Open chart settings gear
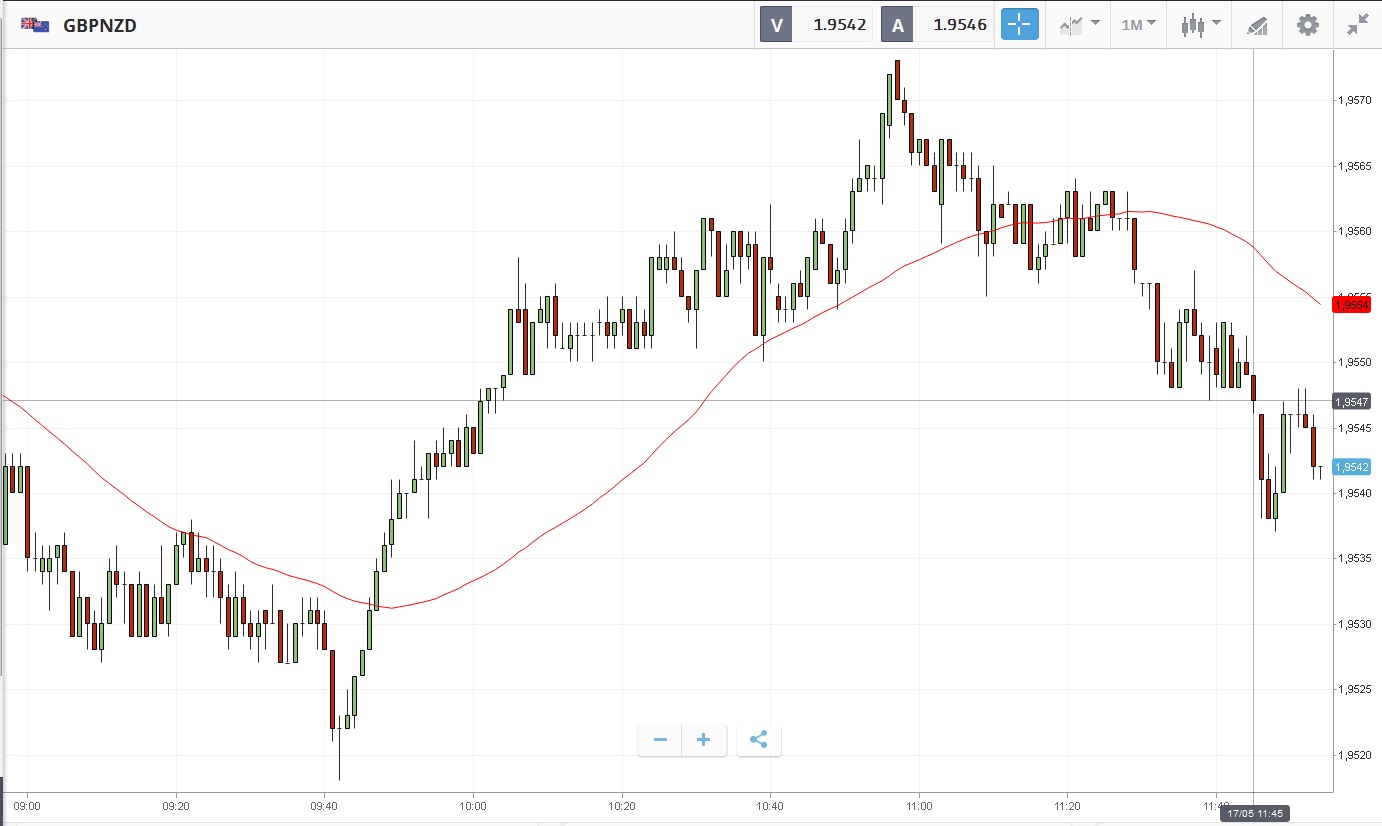 (x=1307, y=25)
